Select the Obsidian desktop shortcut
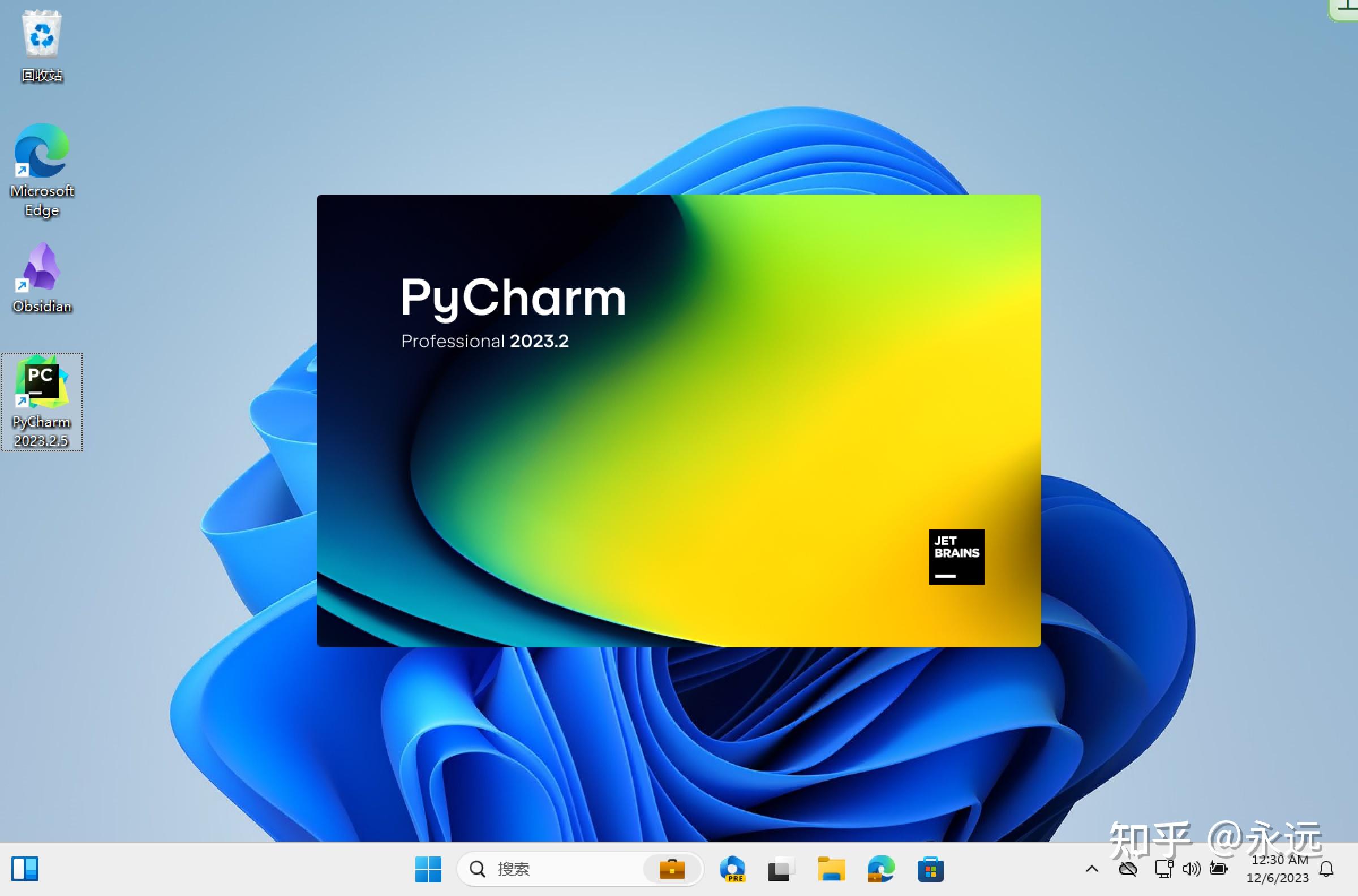Screen dimensions: 1358x896 [x=42, y=278]
